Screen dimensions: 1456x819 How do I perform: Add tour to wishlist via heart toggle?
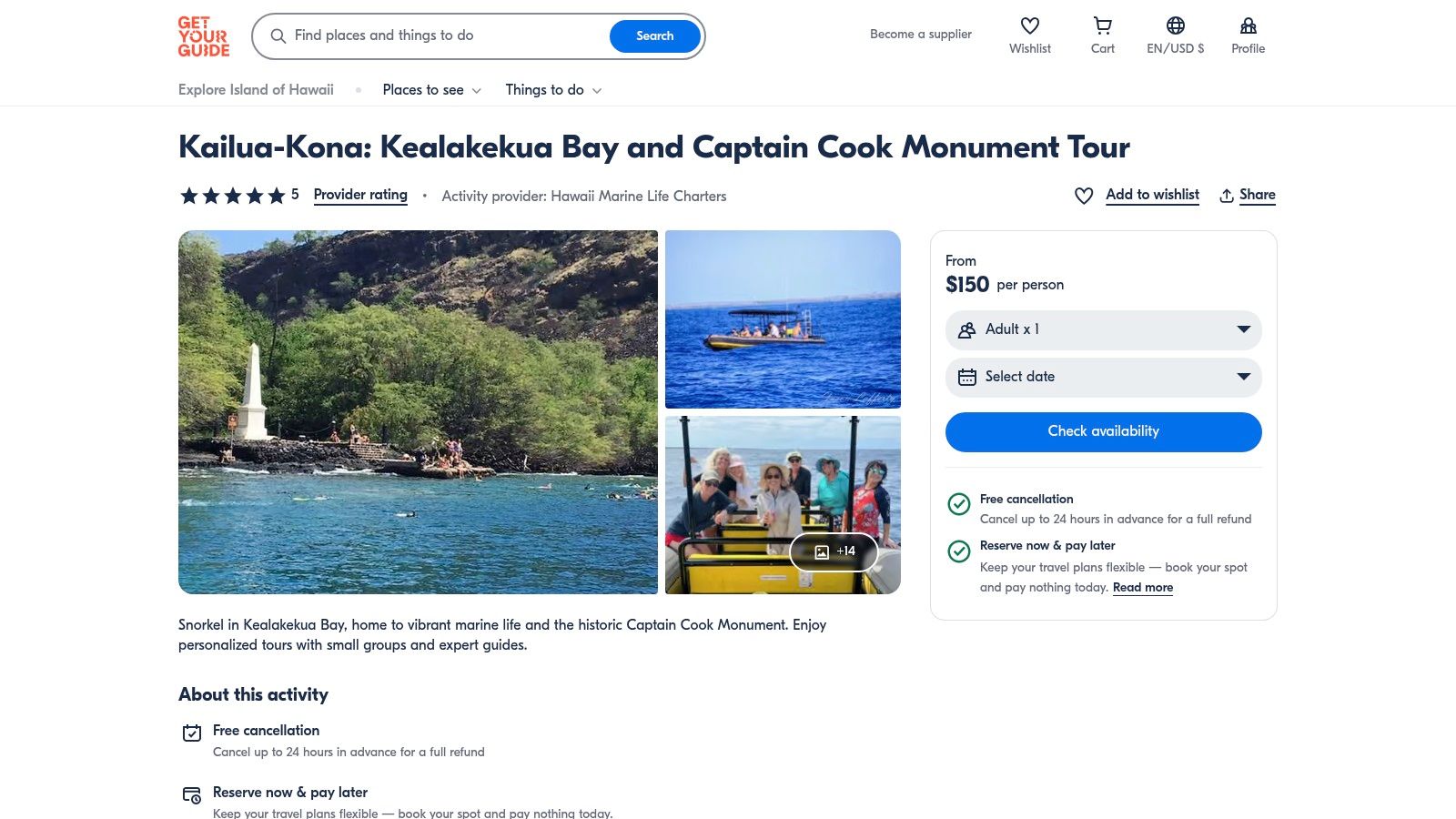pos(1083,195)
